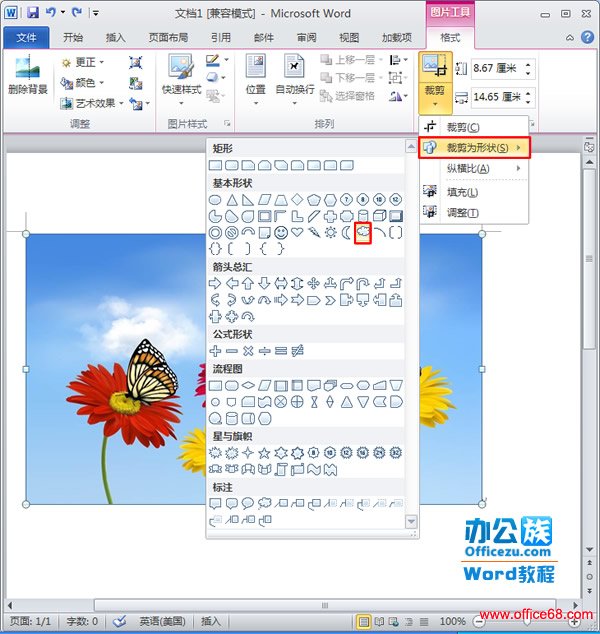
Task: Click the language indicator 英语(美国)
Action: [x=162, y=621]
